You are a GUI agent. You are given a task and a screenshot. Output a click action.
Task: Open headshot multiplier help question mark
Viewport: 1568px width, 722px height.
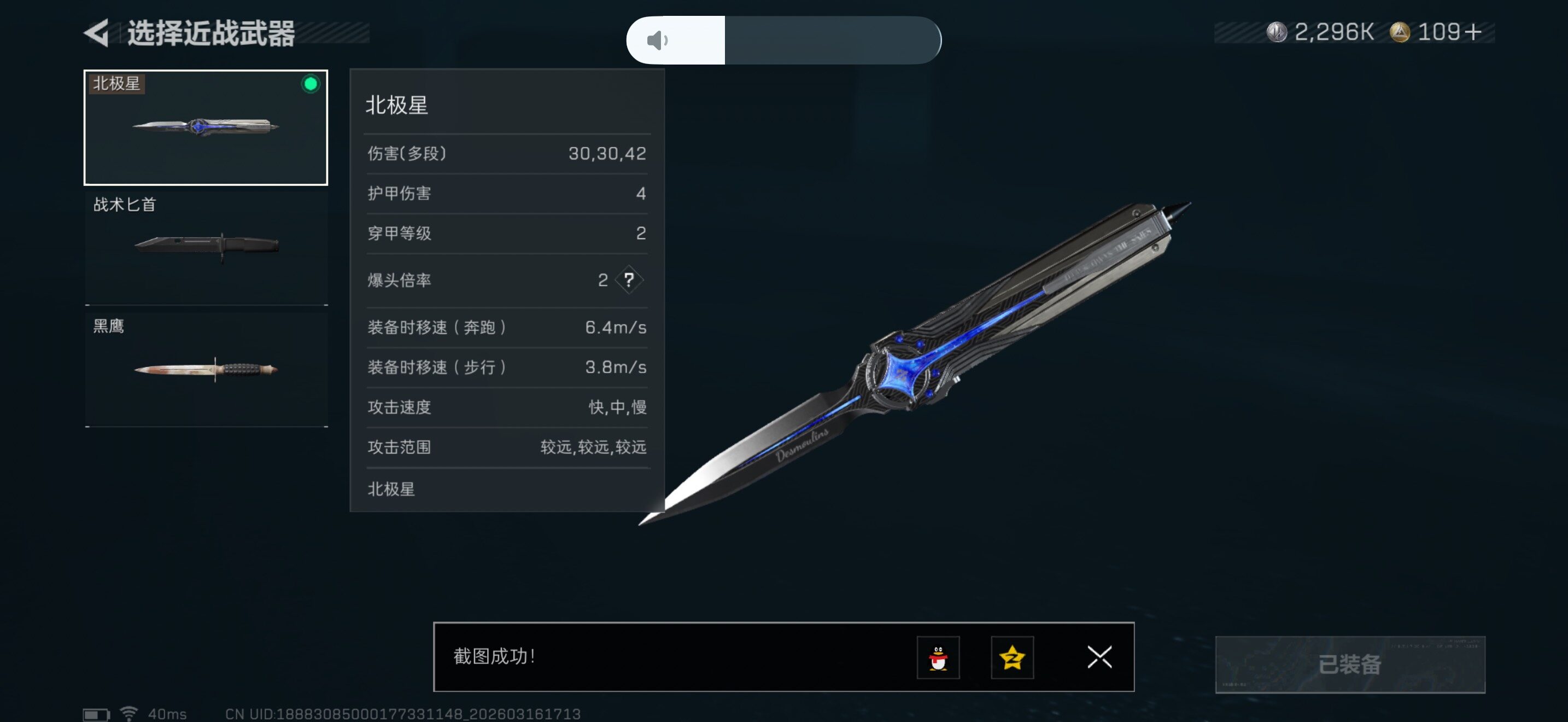[x=629, y=280]
